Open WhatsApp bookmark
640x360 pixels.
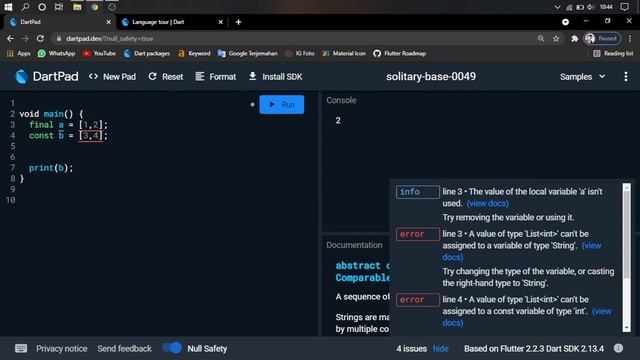[x=56, y=53]
